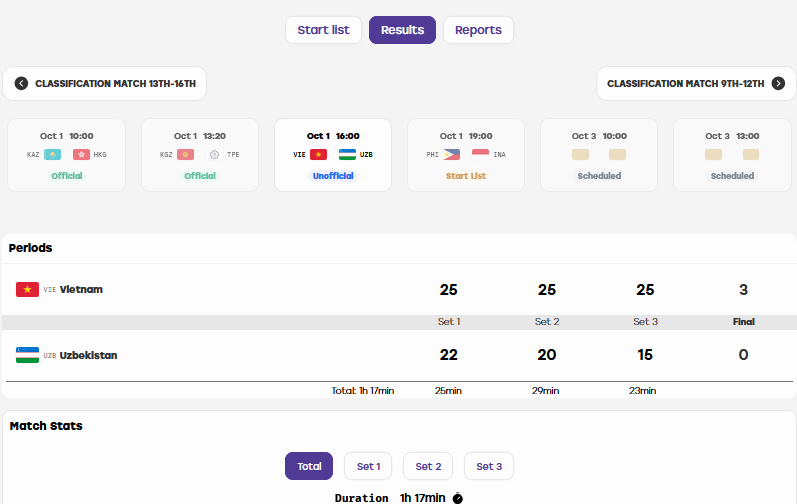Click the Vietnam team name

(x=81, y=290)
